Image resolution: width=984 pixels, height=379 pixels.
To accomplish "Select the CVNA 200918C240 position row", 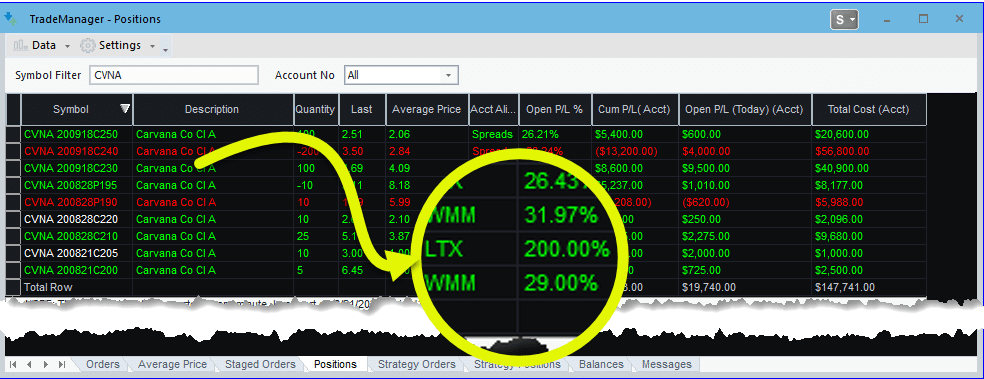I will click(466, 151).
